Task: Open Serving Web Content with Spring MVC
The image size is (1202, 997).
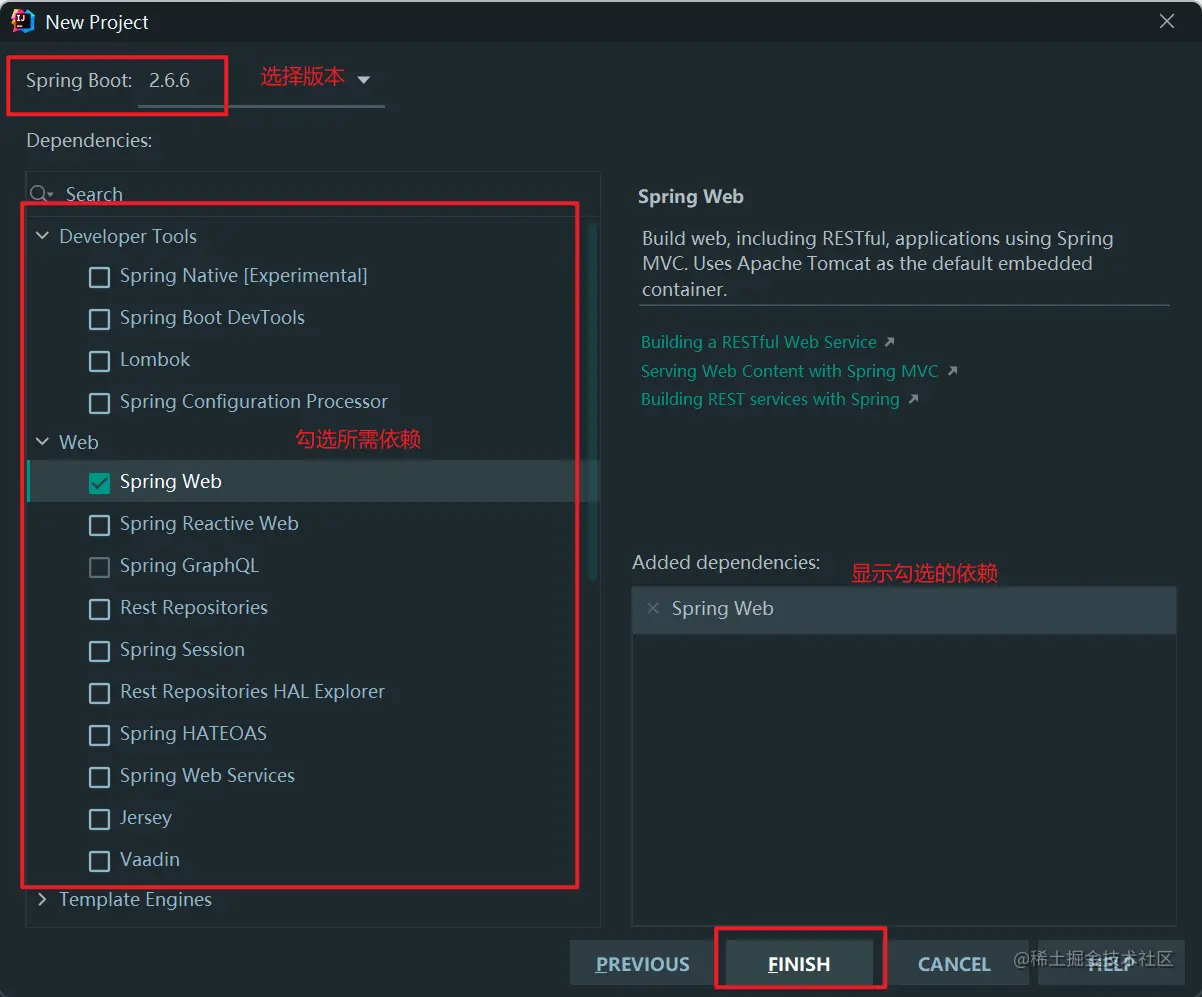Action: point(790,371)
